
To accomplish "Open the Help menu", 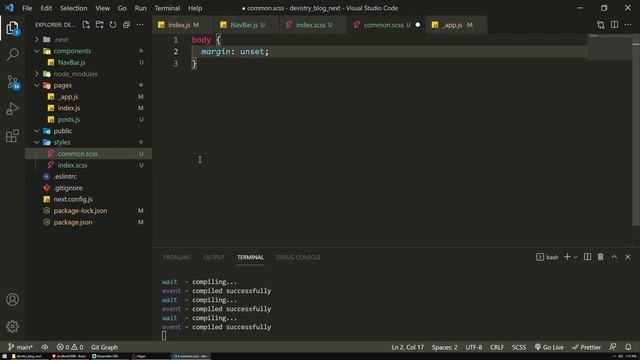I will pyautogui.click(x=195, y=8).
